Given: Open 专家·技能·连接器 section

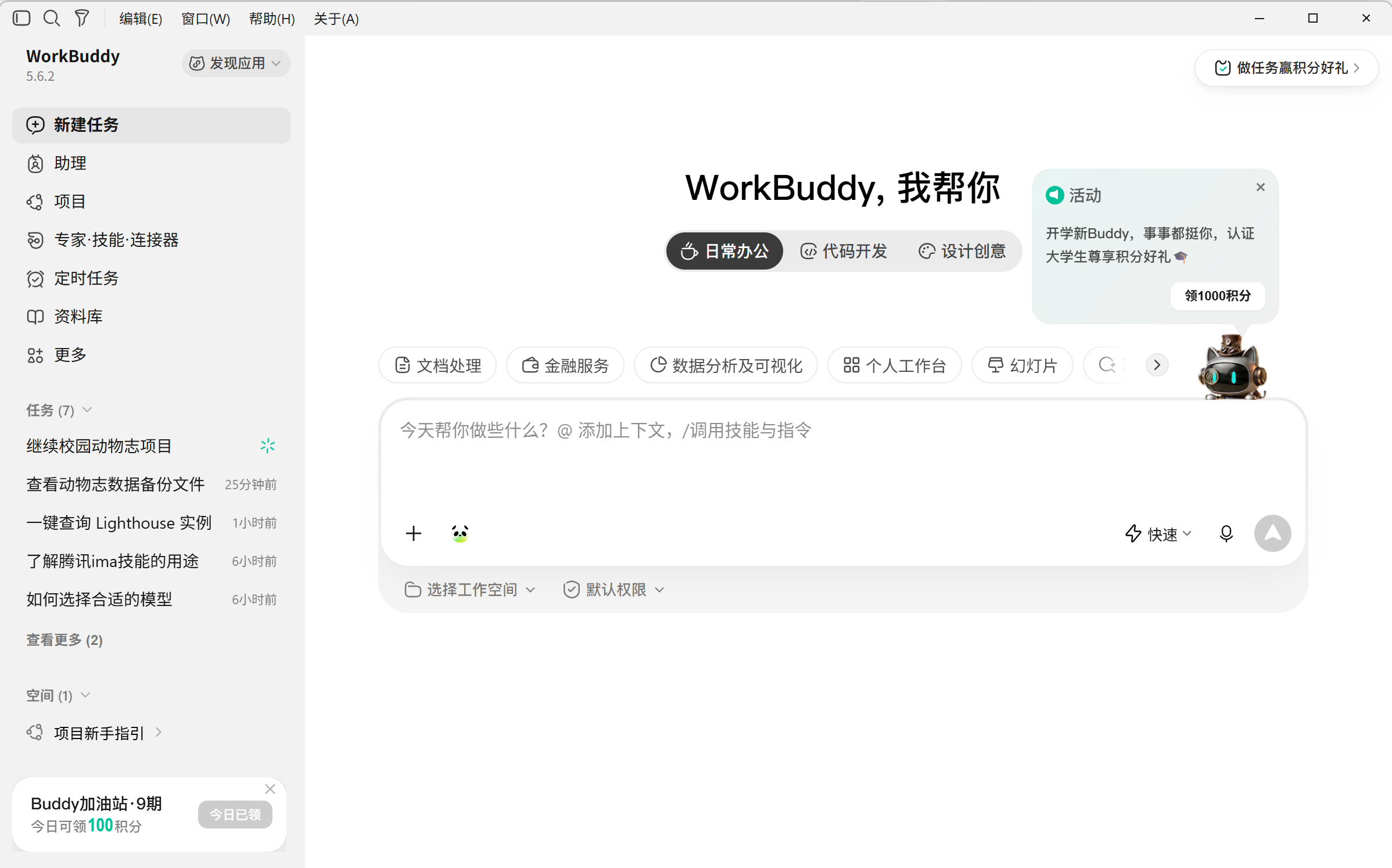Looking at the screenshot, I should [151, 240].
